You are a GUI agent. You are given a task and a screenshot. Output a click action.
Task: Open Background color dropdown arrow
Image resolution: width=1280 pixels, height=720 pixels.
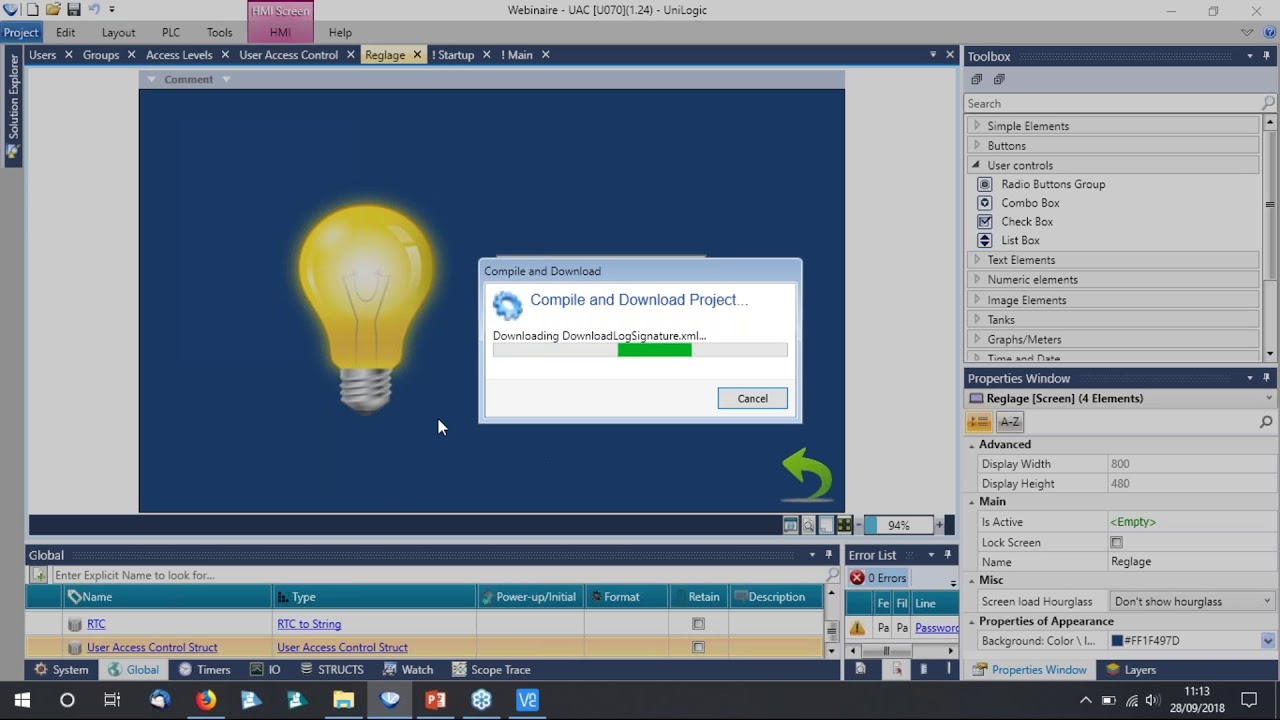click(1268, 641)
